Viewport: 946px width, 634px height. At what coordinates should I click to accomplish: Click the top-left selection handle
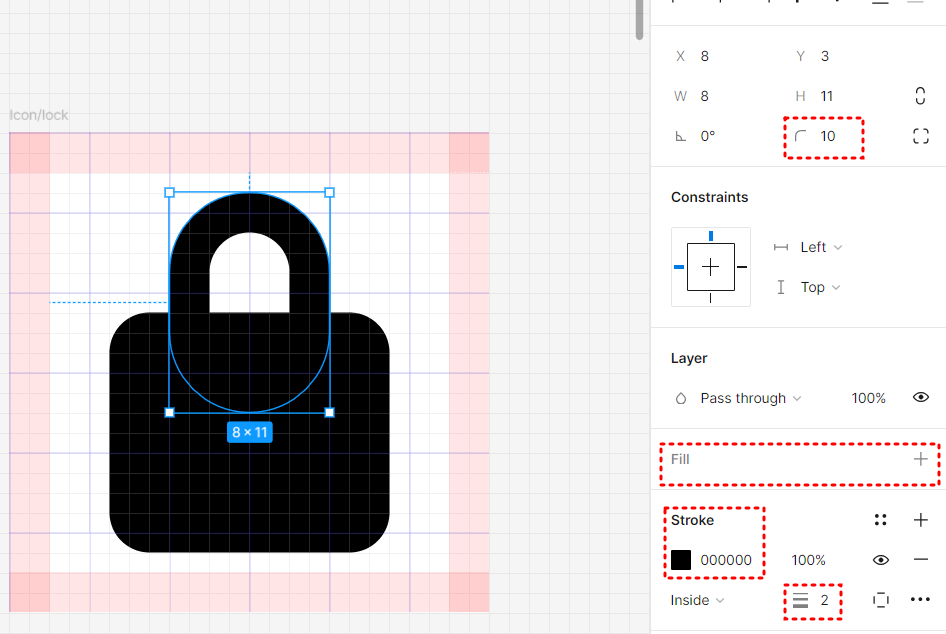coord(170,192)
